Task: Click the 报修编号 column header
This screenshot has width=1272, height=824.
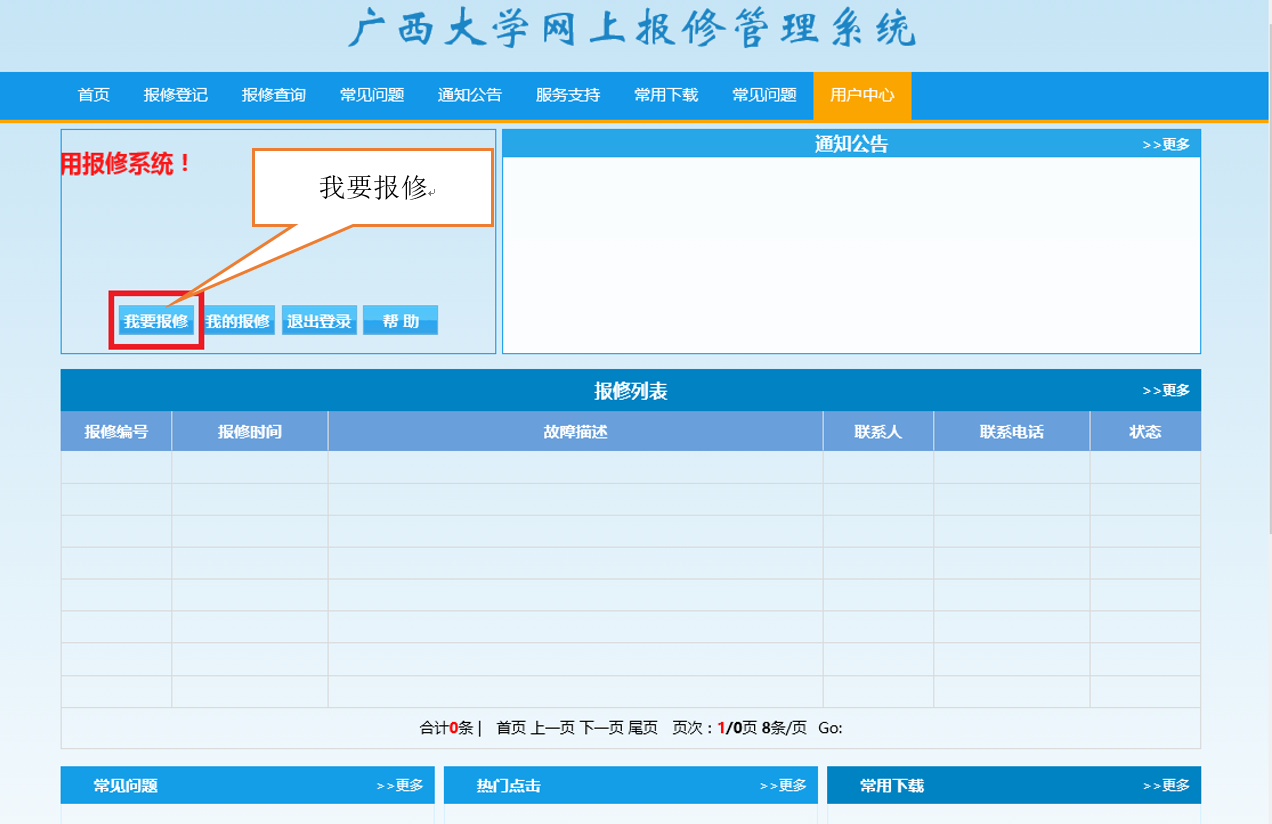Action: 116,432
